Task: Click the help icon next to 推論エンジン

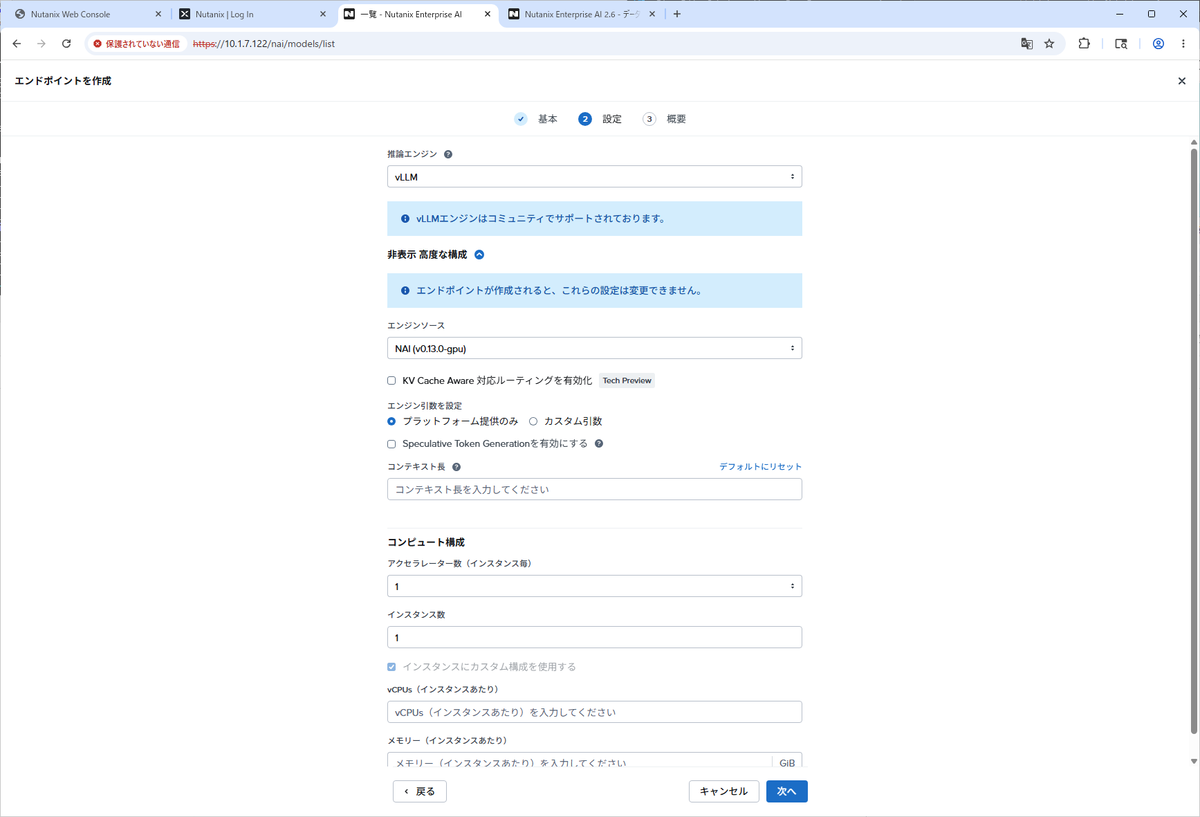Action: 448,155
